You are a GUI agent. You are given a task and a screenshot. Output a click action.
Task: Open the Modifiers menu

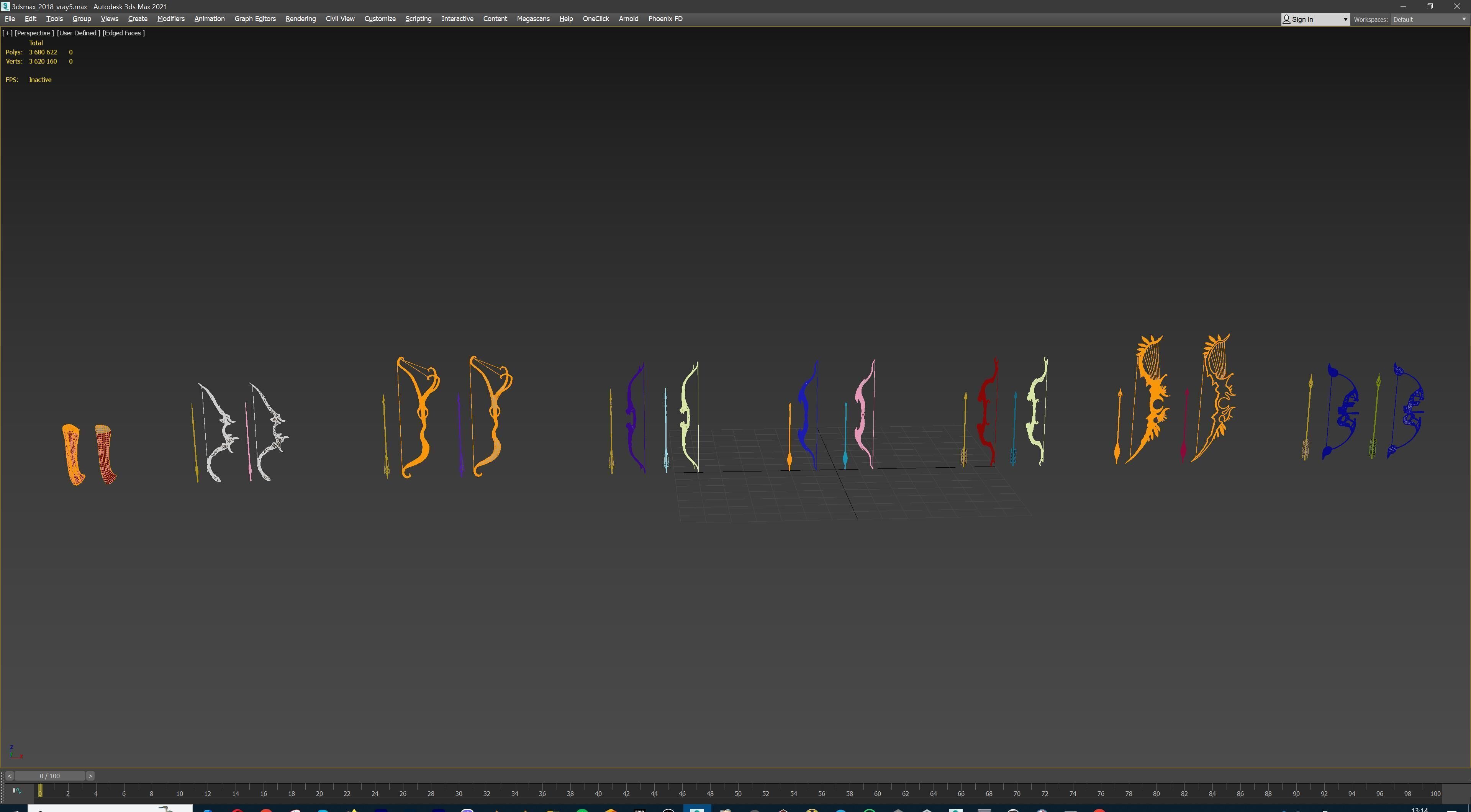[x=171, y=19]
